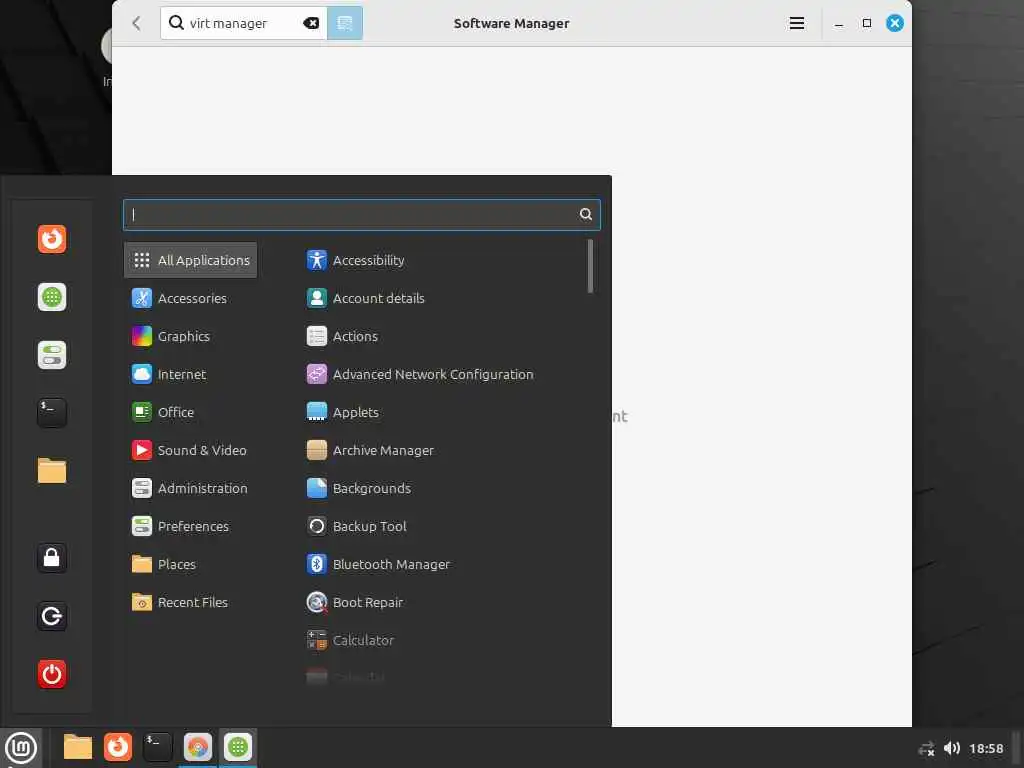Focus the menu search input field

point(362,215)
